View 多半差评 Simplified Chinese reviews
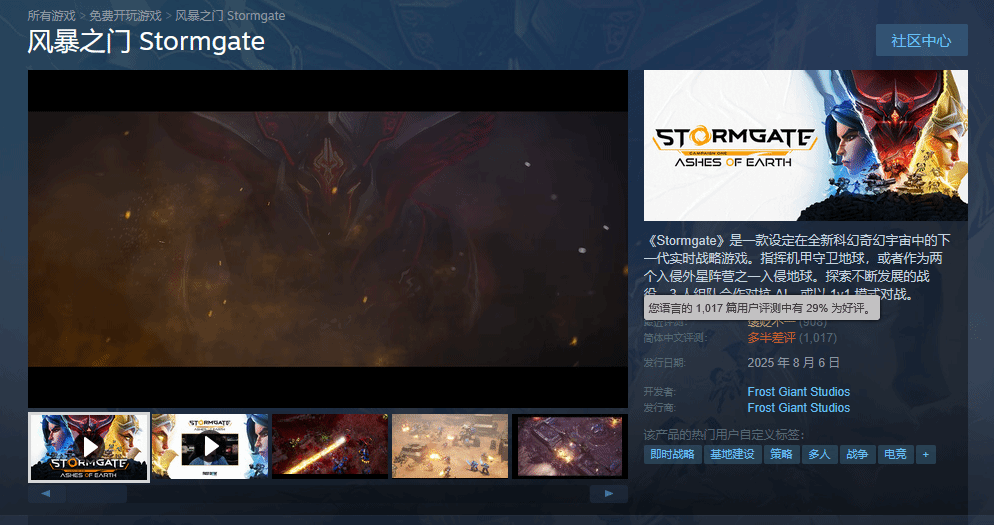Viewport: 994px width, 525px height. pyautogui.click(x=771, y=338)
